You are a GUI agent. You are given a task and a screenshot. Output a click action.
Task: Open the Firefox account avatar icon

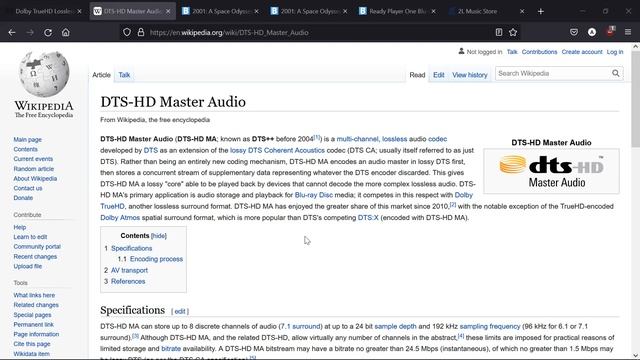(592, 32)
